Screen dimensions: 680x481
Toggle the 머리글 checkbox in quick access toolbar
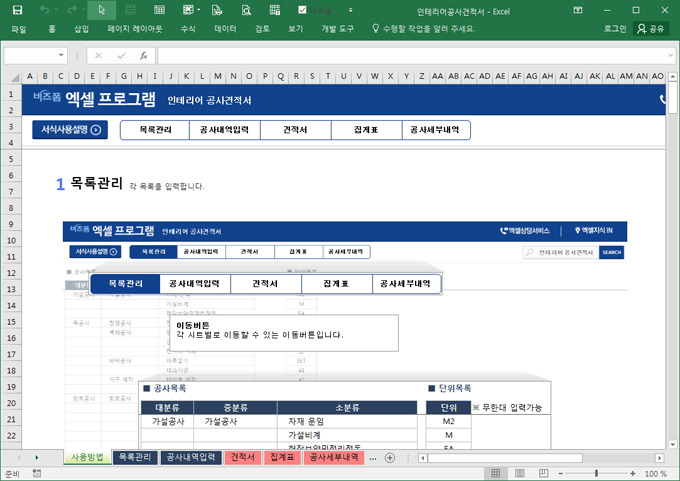(x=302, y=10)
